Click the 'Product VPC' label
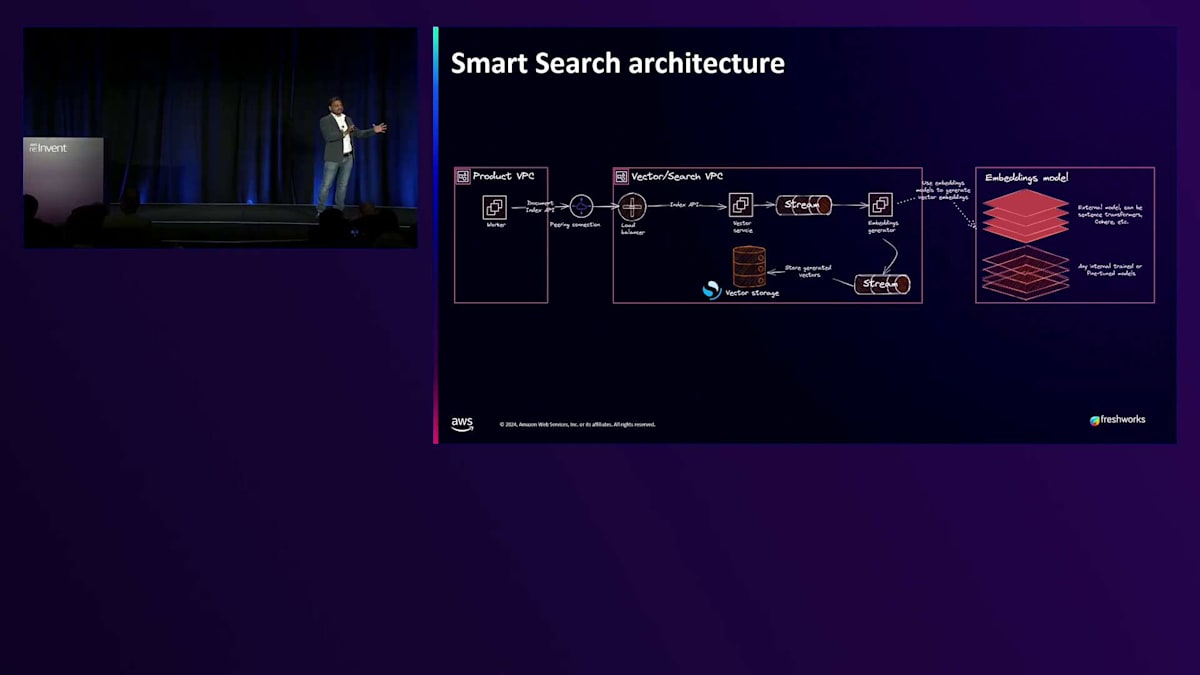Image resolution: width=1200 pixels, height=675 pixels. coord(503,177)
